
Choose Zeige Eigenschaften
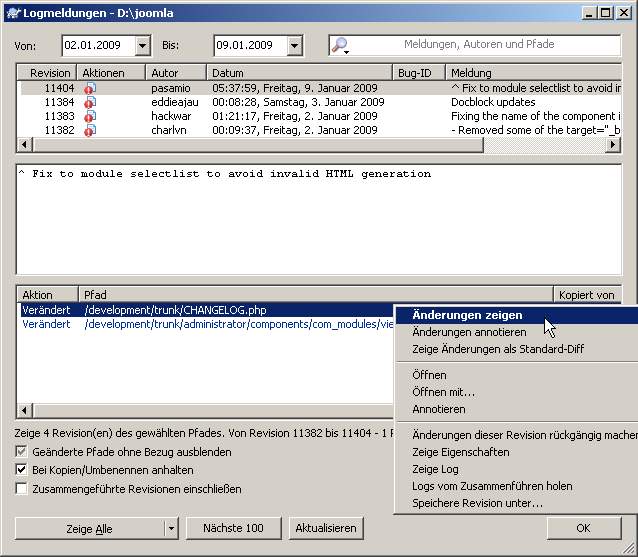pyautogui.click(x=516, y=452)
